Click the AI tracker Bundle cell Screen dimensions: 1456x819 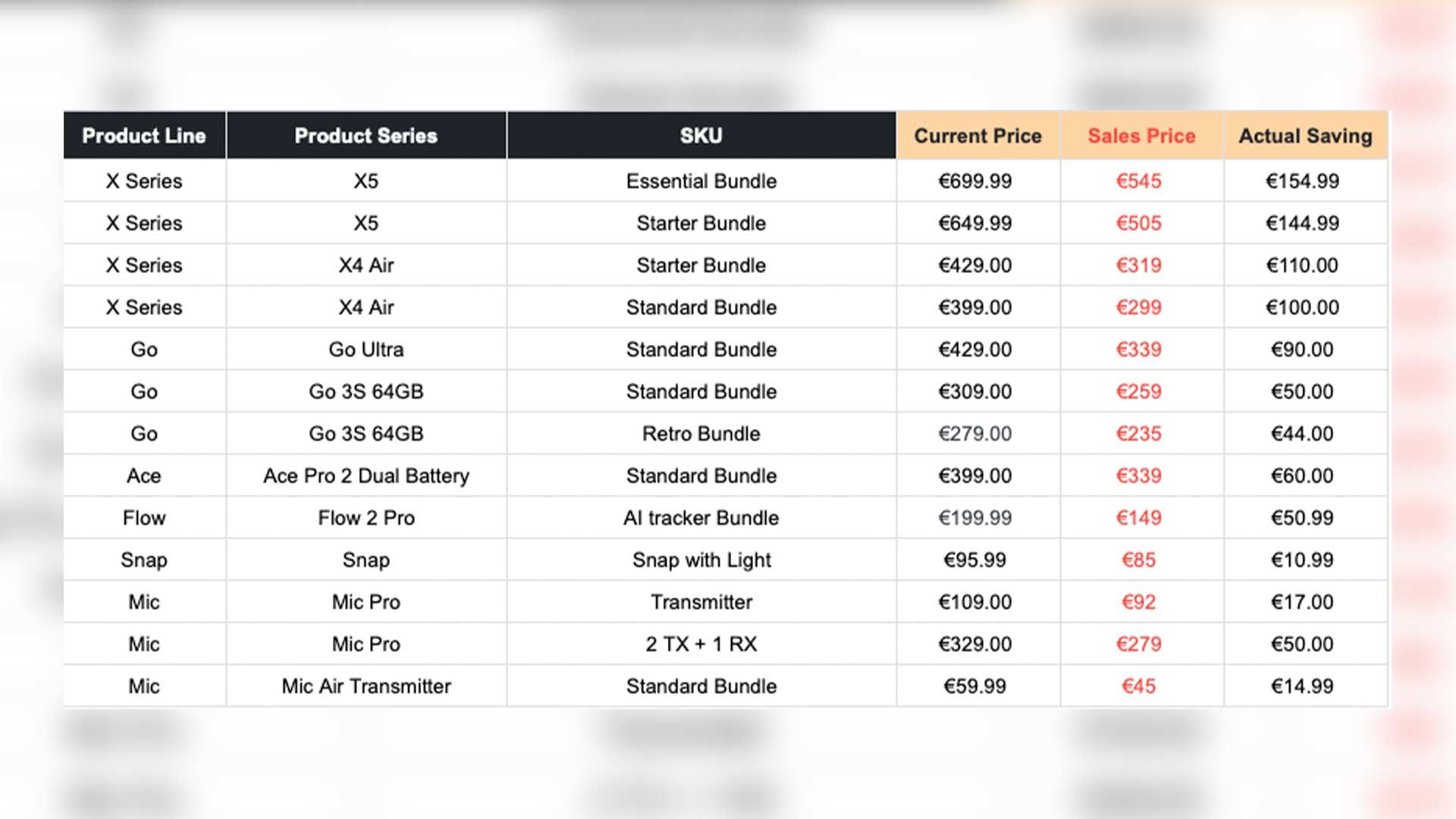tap(701, 518)
